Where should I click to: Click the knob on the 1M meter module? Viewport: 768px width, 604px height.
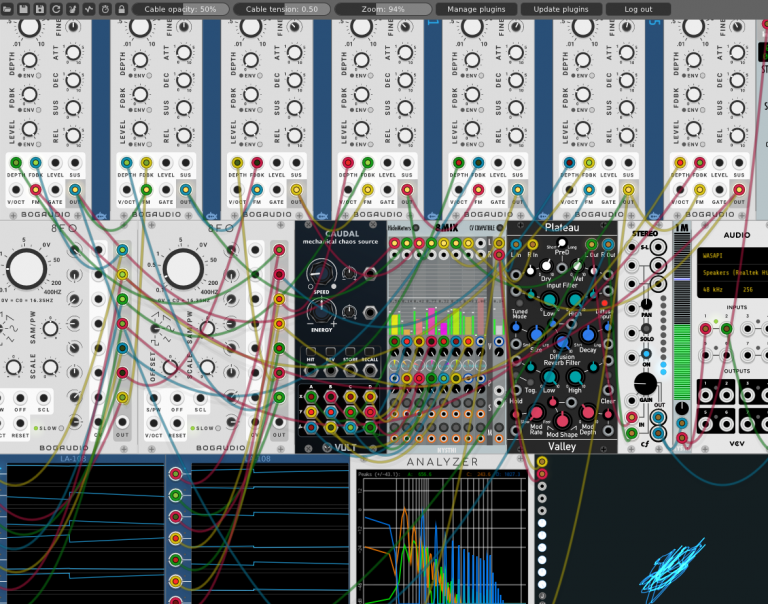click(x=682, y=408)
